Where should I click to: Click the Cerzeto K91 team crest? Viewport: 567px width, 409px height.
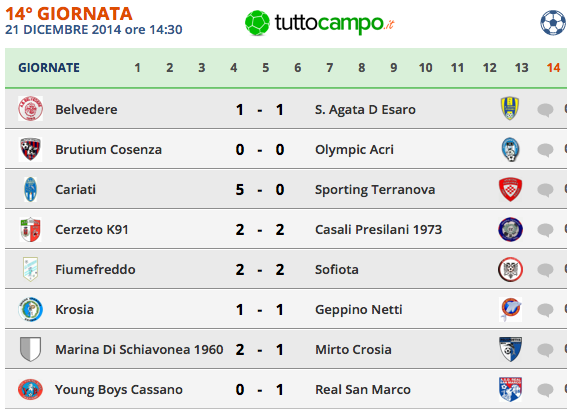pyautogui.click(x=30, y=229)
